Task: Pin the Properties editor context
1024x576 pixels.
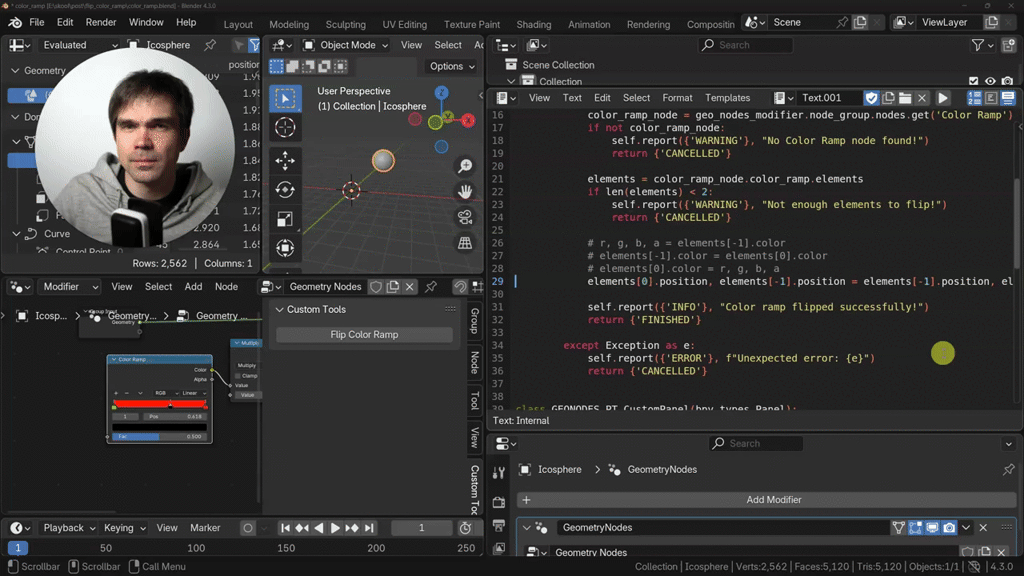Action: click(1008, 470)
